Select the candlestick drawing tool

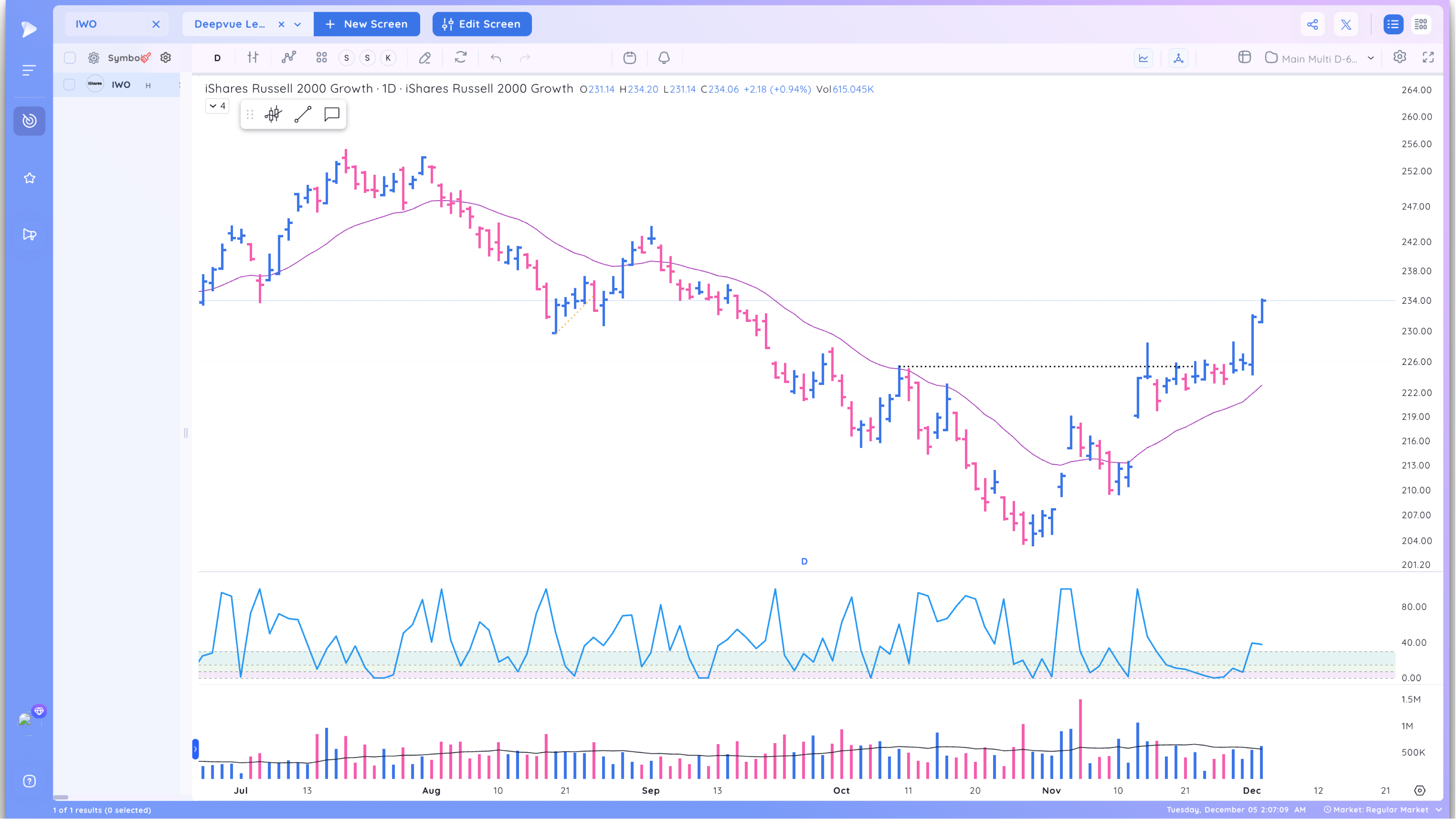pos(273,114)
